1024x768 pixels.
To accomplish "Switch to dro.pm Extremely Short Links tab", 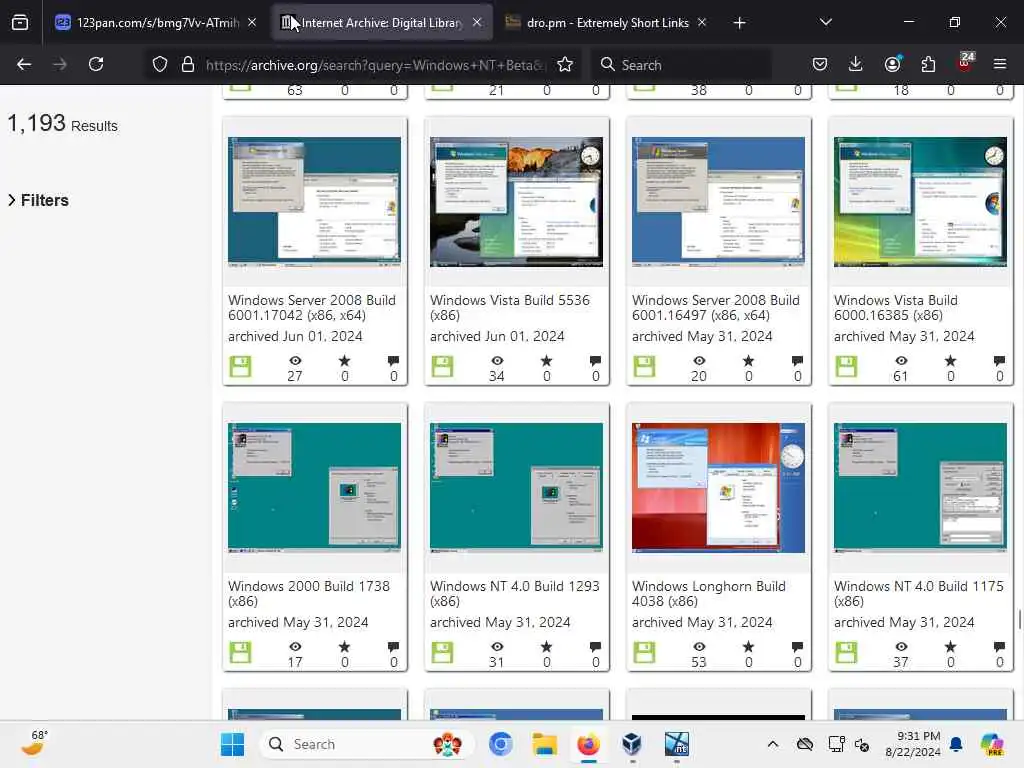I will click(x=607, y=23).
